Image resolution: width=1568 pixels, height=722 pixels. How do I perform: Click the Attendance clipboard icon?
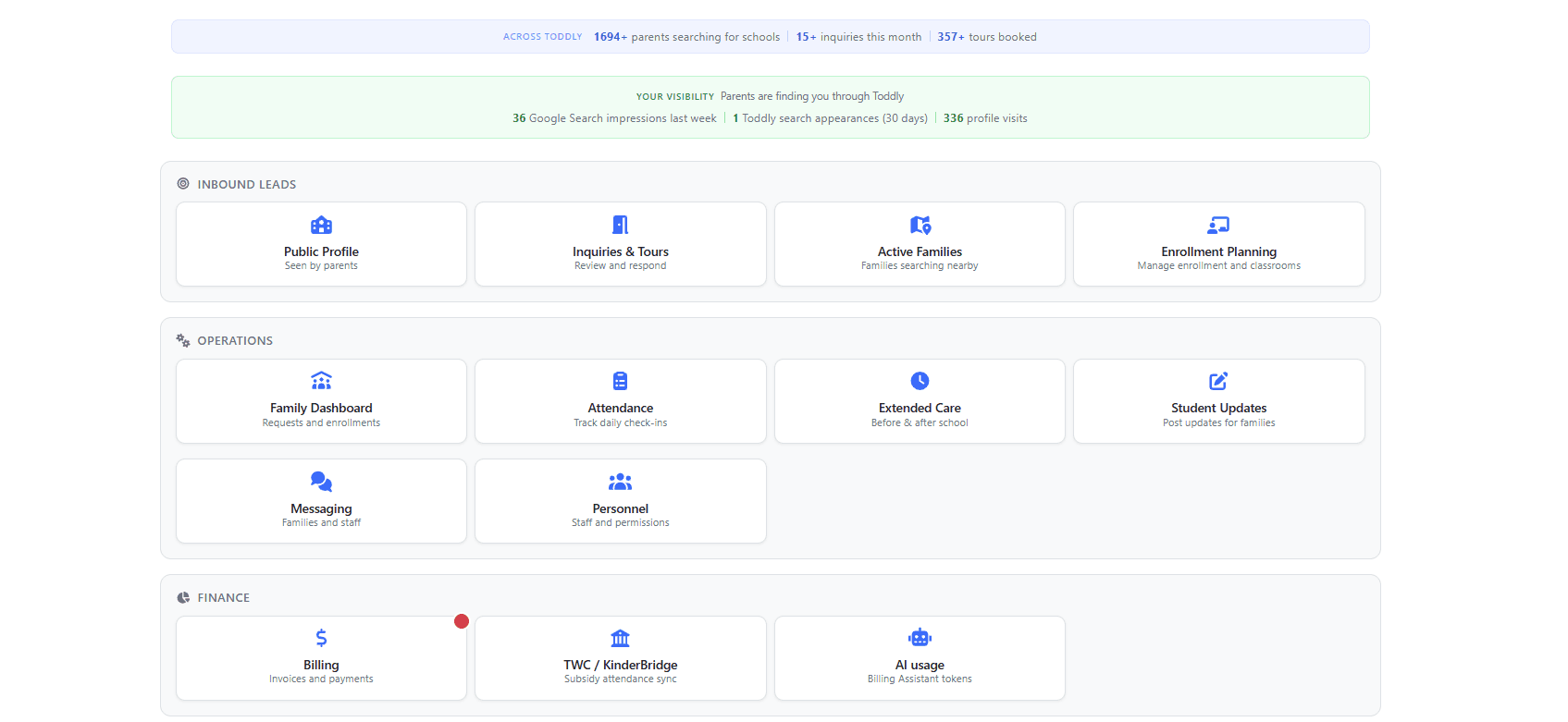tap(621, 381)
